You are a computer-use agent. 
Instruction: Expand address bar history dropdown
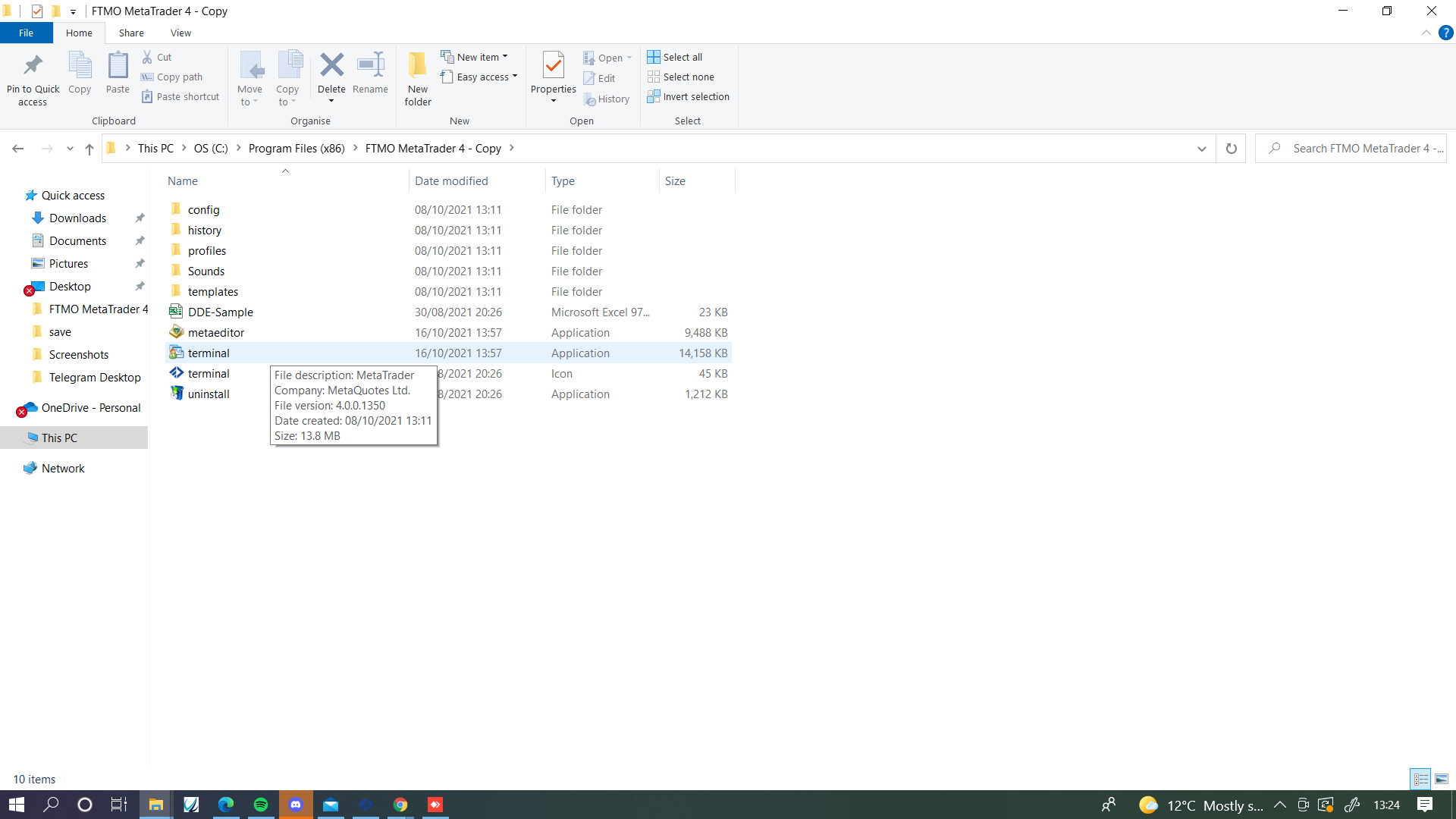1202,149
